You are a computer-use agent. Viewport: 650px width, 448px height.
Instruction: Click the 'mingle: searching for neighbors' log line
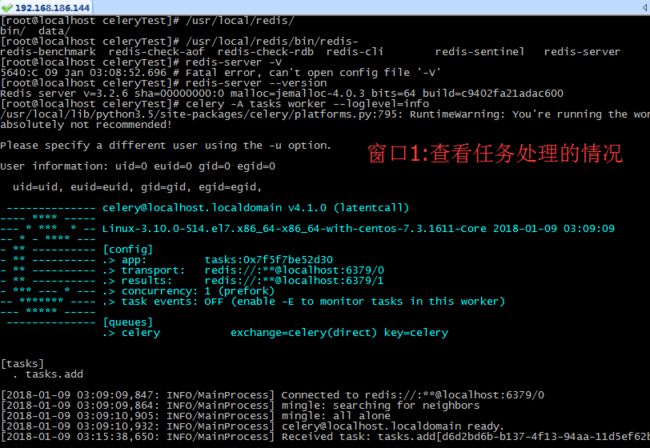coord(240,405)
